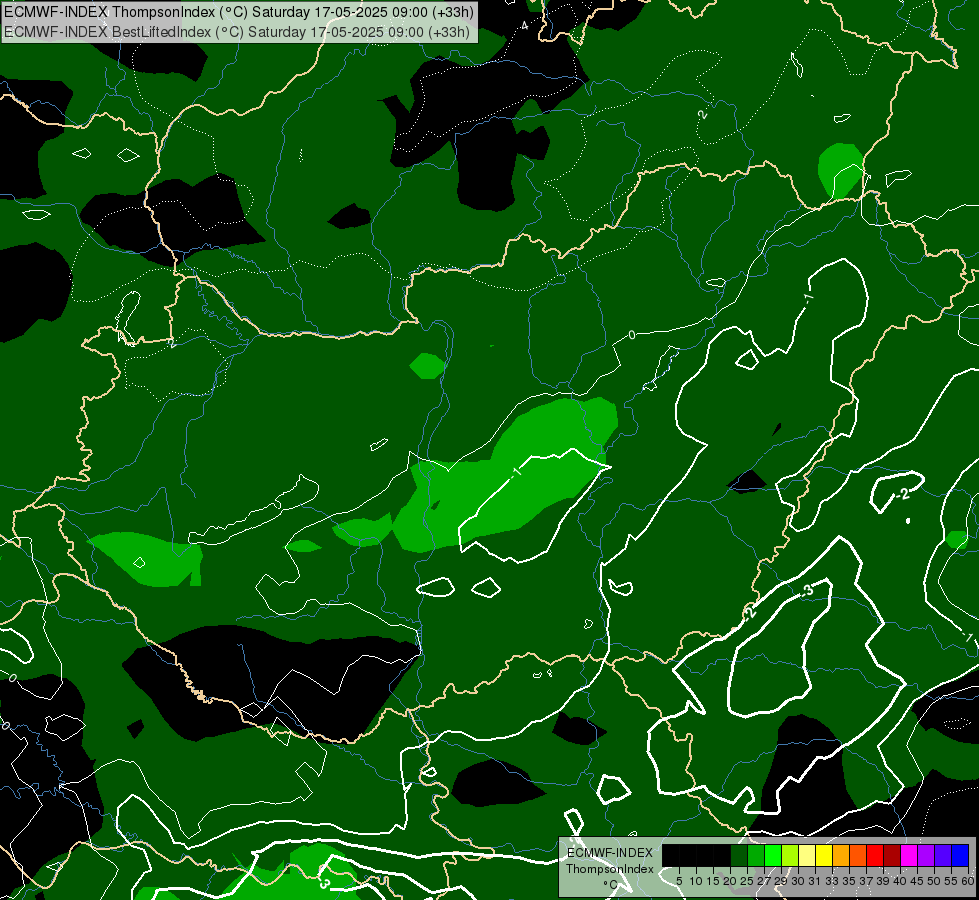979x900 pixels.
Task: Click the legend scale value '60'
Action: (968, 881)
